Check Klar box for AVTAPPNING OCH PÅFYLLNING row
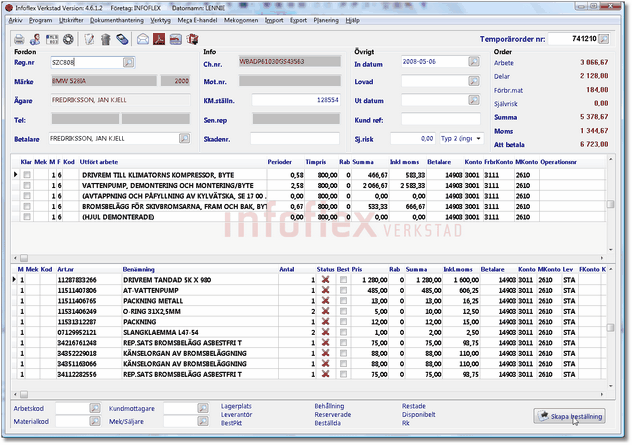The width and height of the screenshot is (632, 445). (x=27, y=195)
